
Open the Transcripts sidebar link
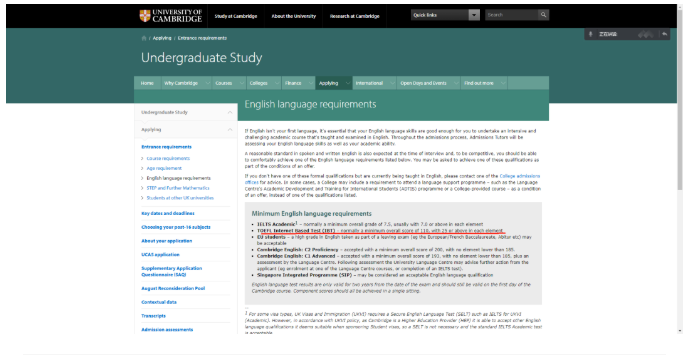[154, 316]
